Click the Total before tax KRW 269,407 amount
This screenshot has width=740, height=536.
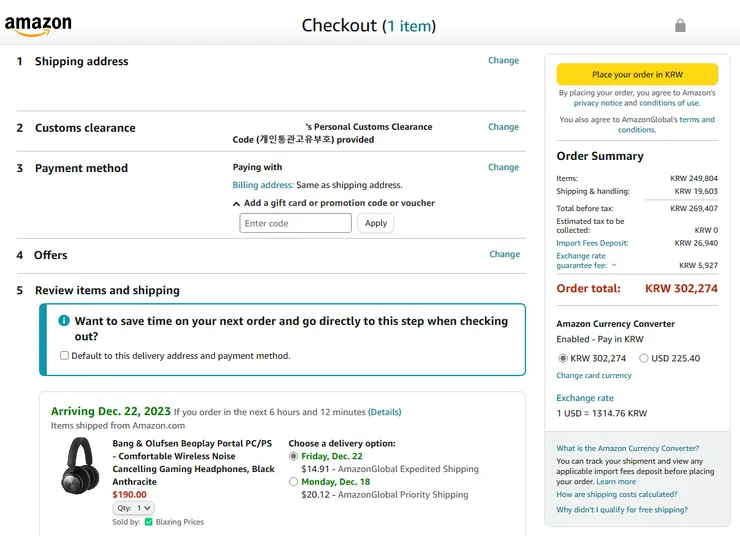click(694, 208)
